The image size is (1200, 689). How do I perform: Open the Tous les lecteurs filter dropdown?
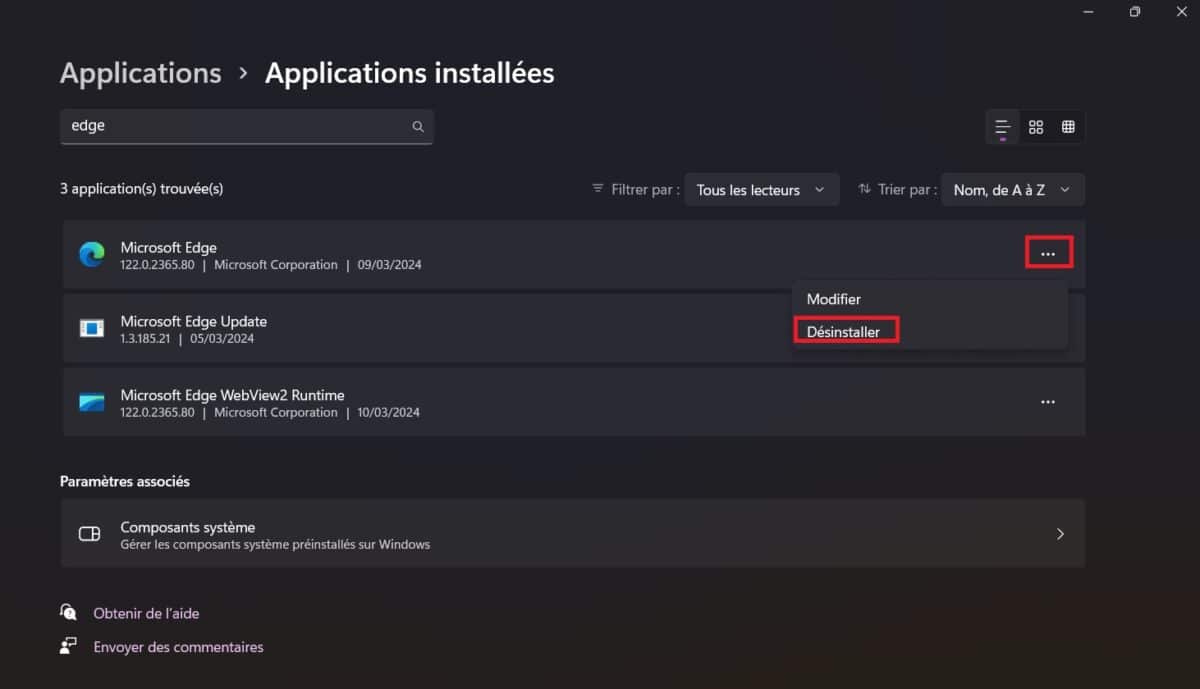click(x=761, y=190)
